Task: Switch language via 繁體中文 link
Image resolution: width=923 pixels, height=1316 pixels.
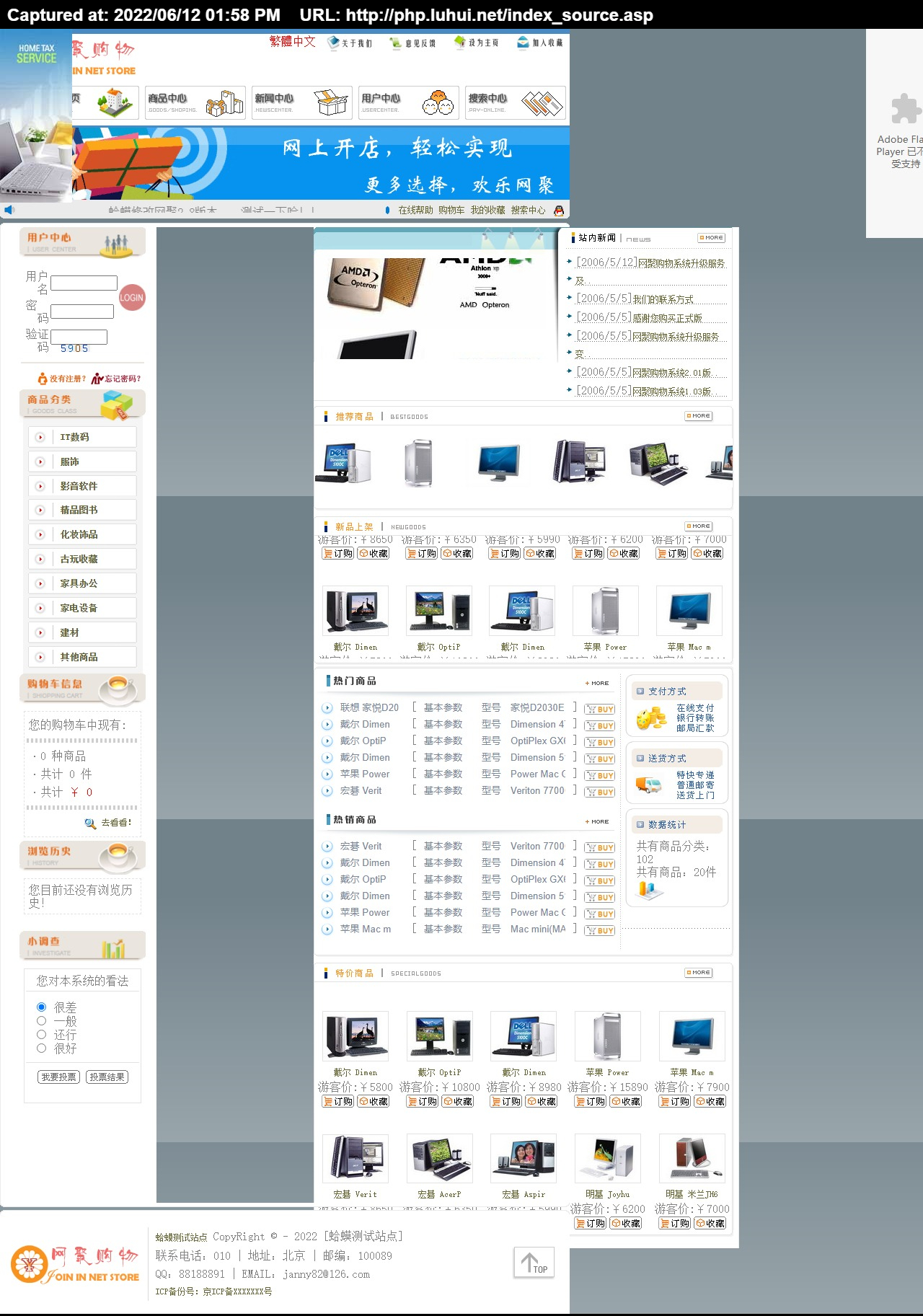Action: pos(293,42)
